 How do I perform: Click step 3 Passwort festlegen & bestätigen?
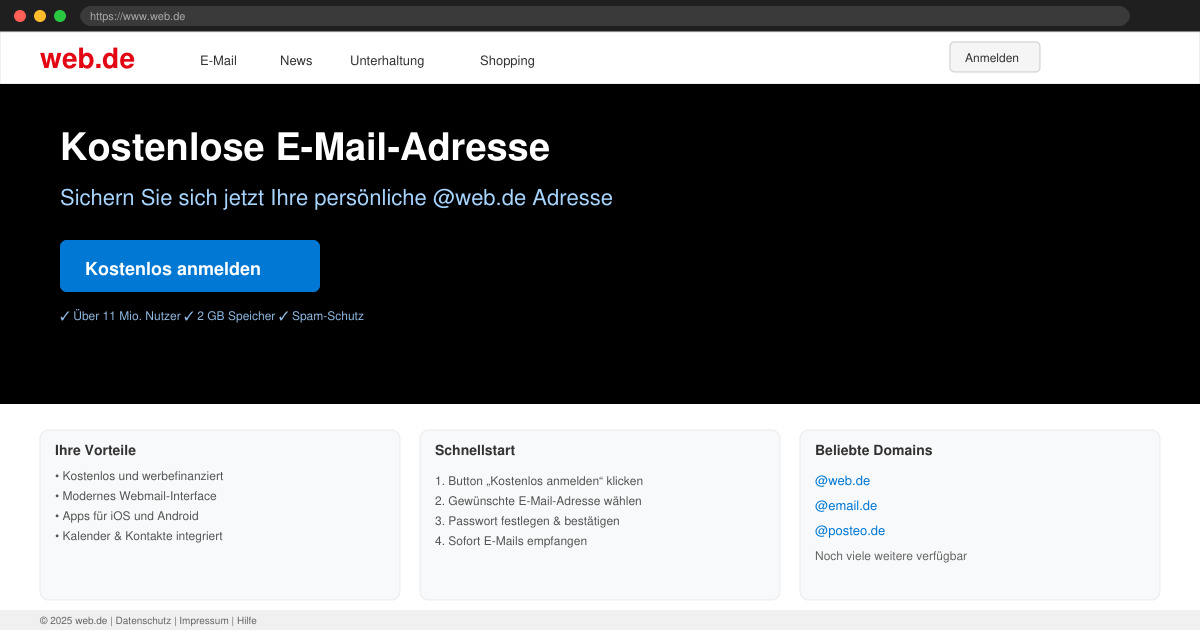(527, 521)
